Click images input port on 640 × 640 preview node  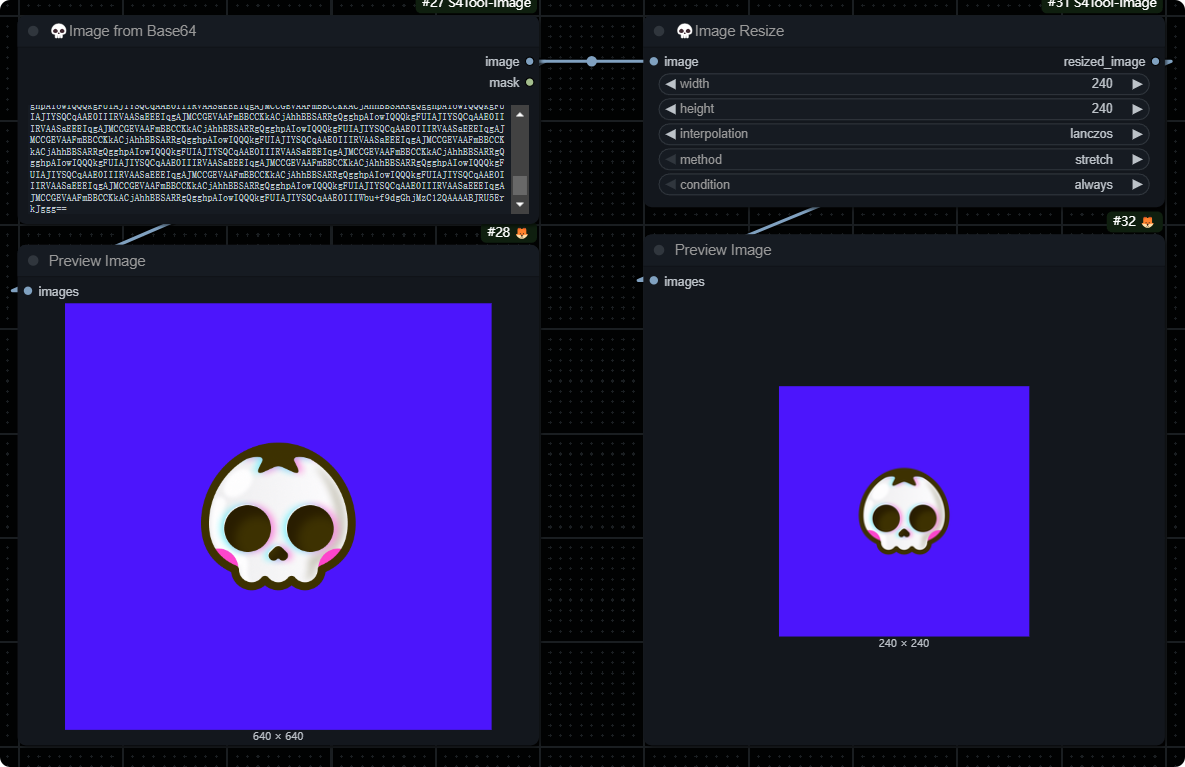[x=28, y=292]
